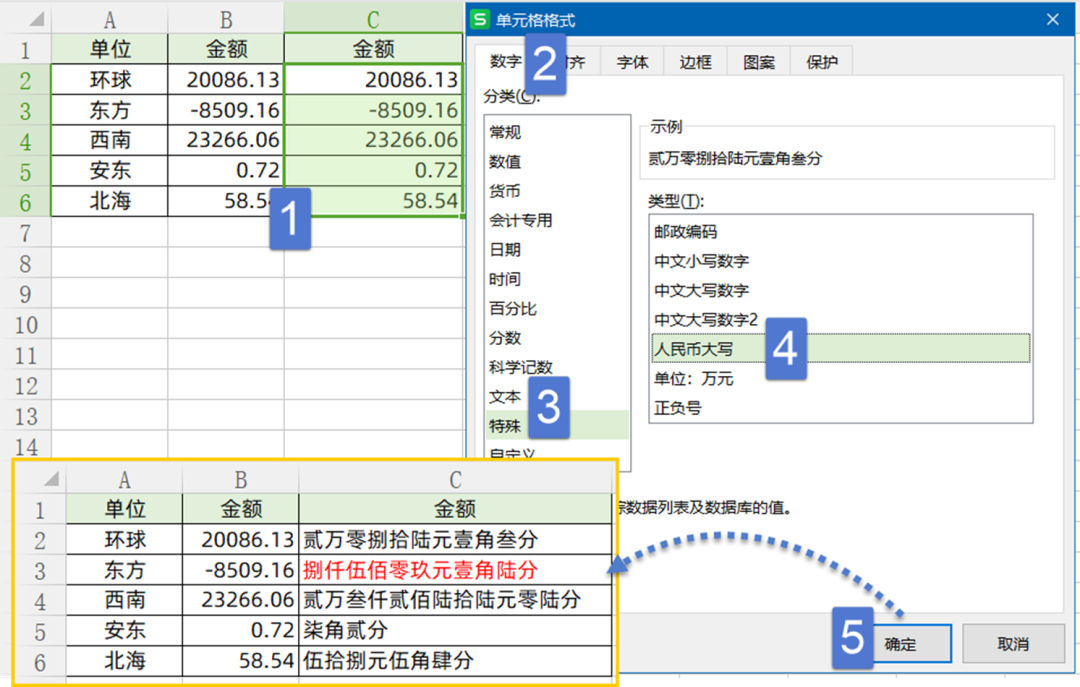Choose 中文大写数字 type
Screen dimensions: 1080x687
(x=840, y=290)
